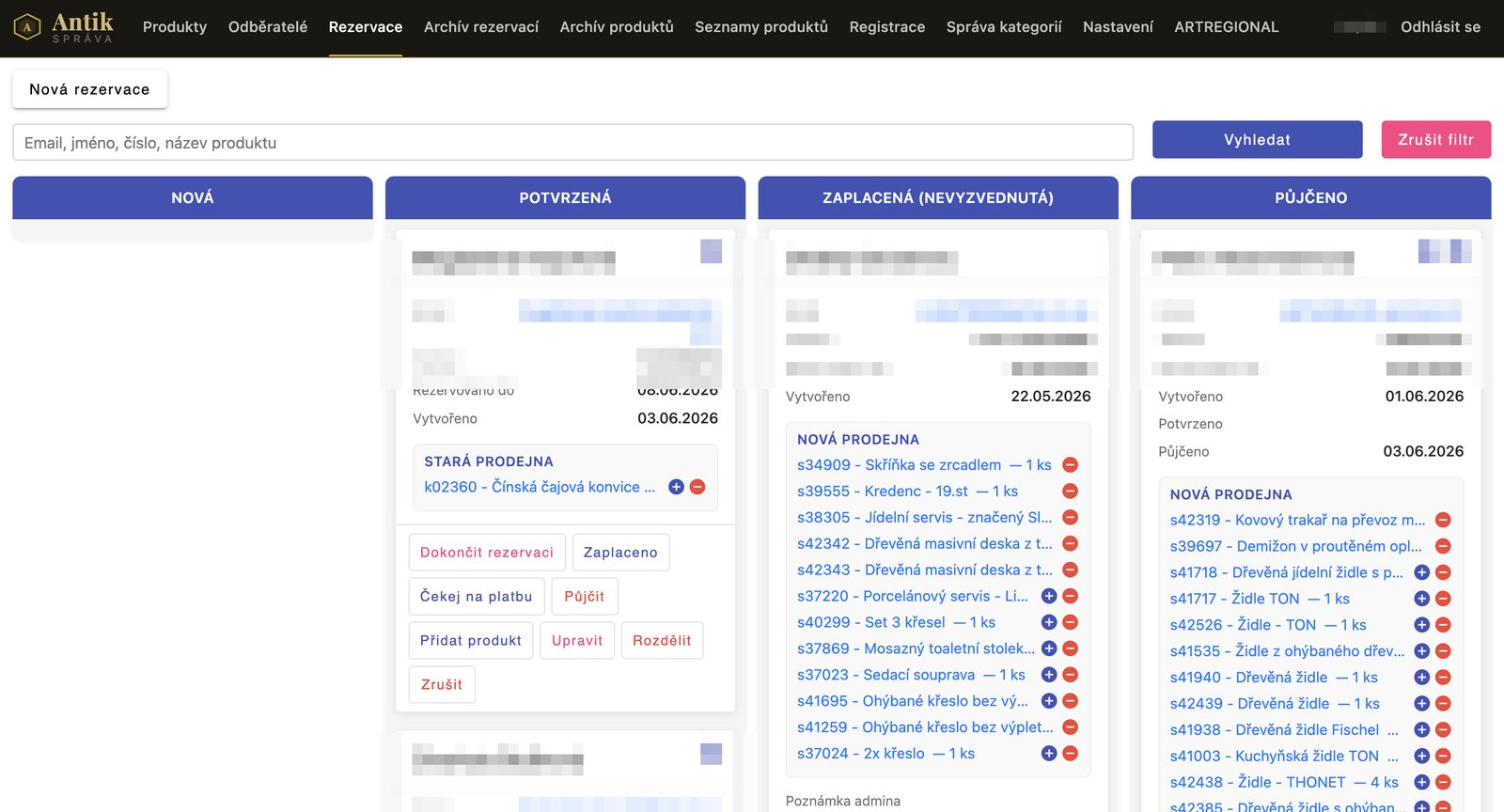Remove s37869 Mosazný toaletní stolek
1504x812 pixels.
pos(1070,649)
